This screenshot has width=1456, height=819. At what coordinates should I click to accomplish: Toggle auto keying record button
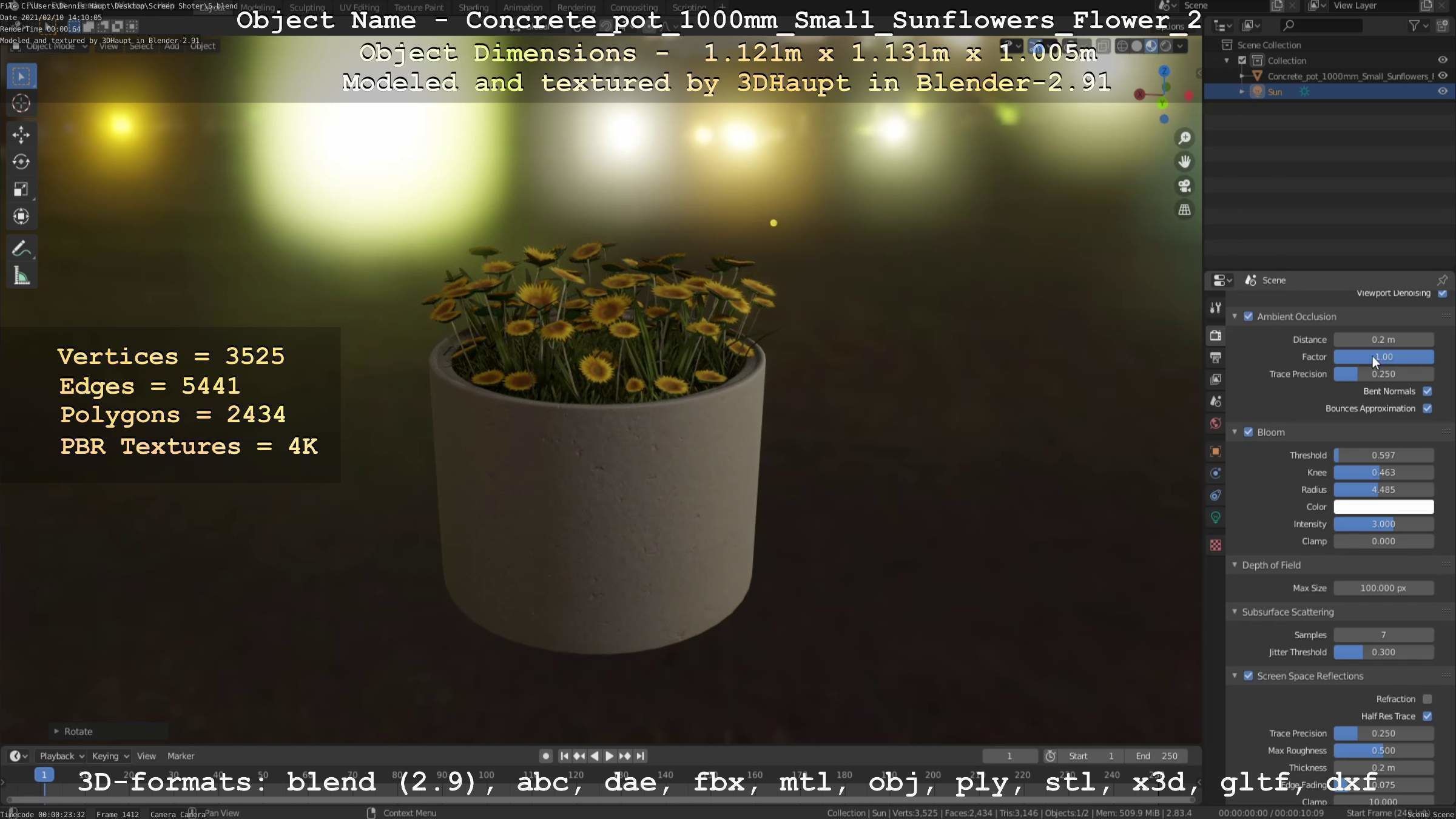[x=545, y=756]
